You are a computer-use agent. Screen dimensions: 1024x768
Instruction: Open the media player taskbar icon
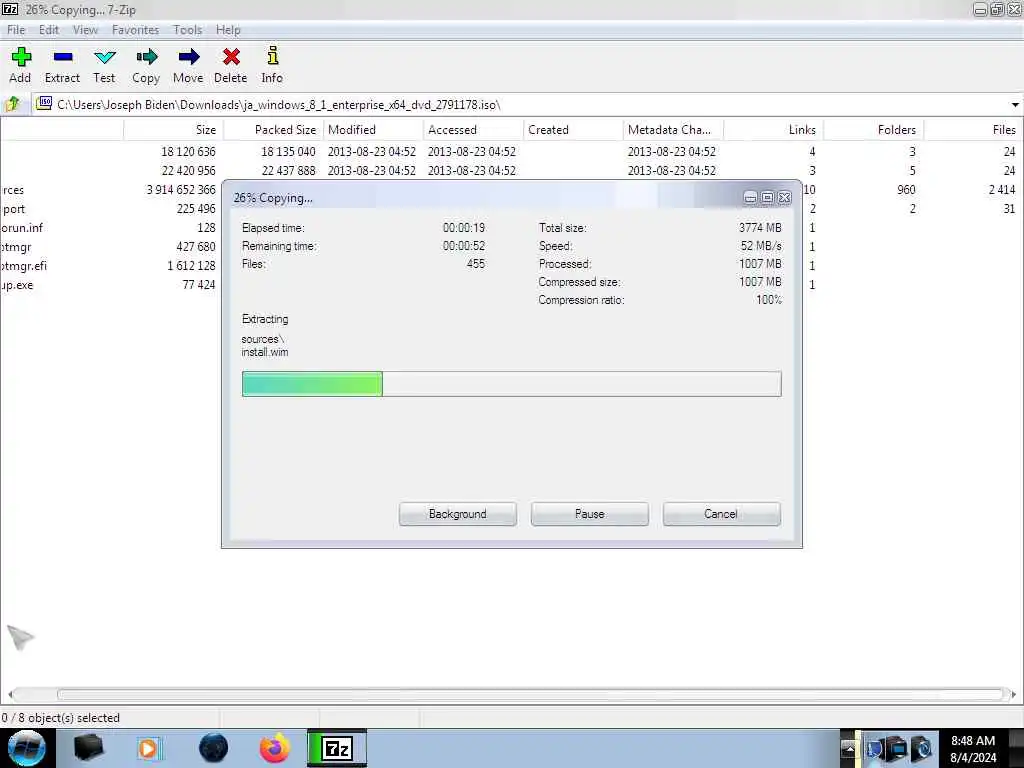coord(149,748)
